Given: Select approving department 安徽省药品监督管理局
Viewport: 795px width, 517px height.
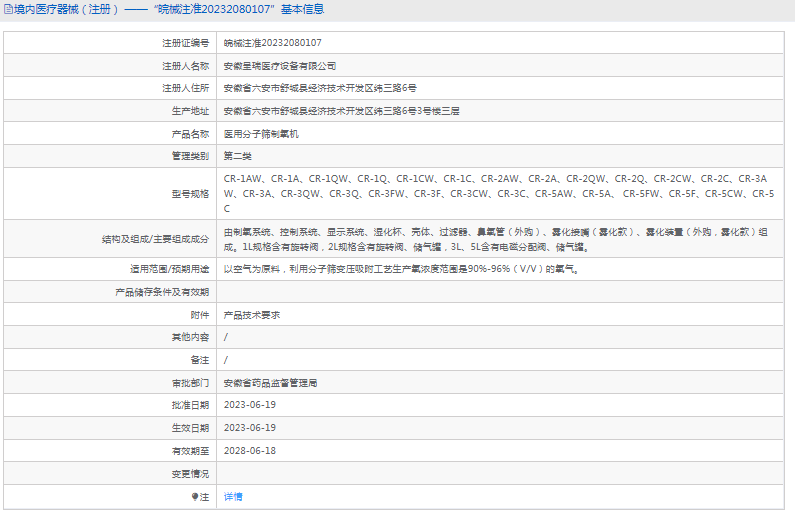Looking at the screenshot, I should tap(271, 383).
